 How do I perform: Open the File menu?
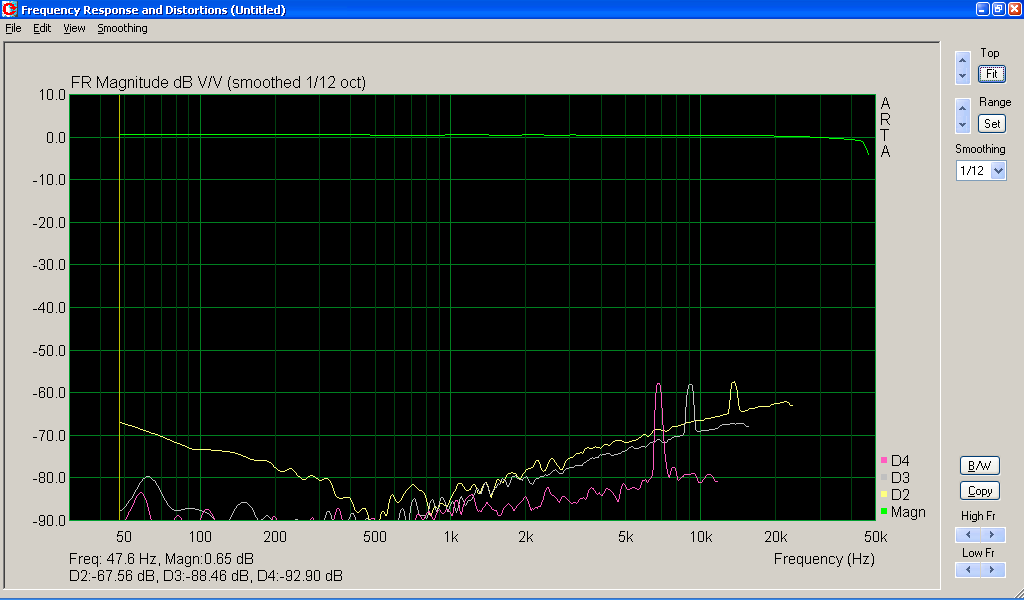(13, 28)
